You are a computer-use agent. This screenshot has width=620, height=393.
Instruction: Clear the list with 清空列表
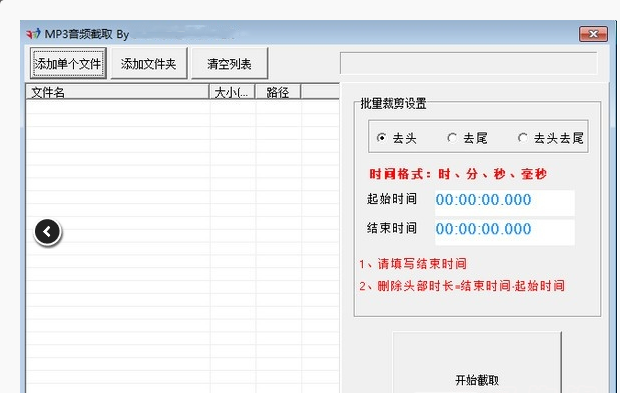tap(229, 64)
